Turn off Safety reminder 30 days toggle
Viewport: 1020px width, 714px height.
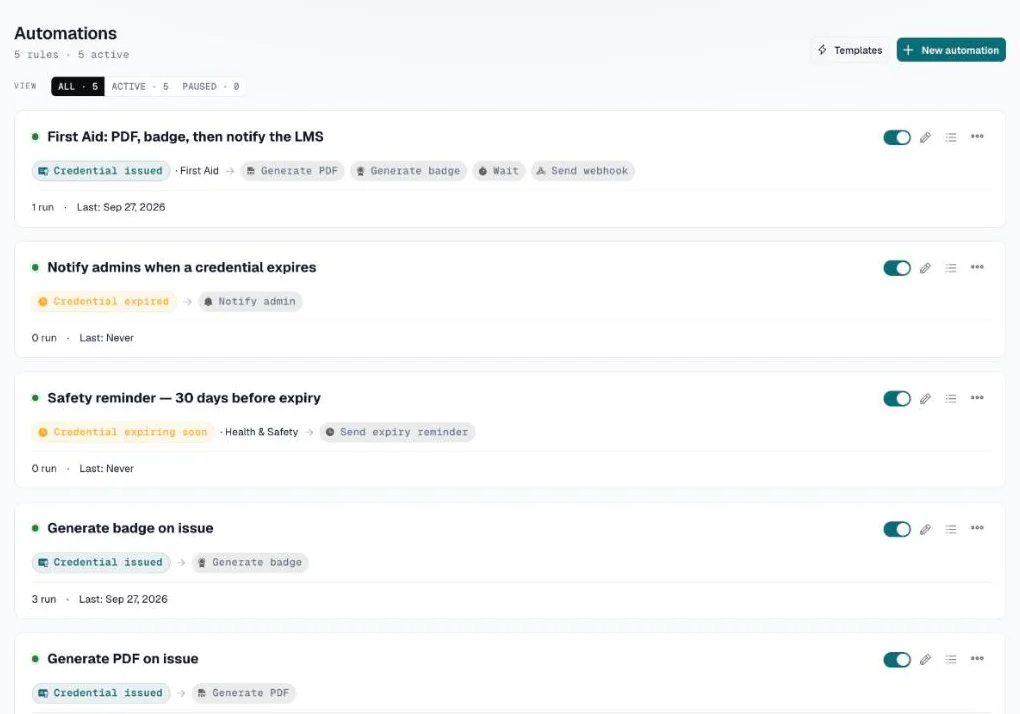896,399
